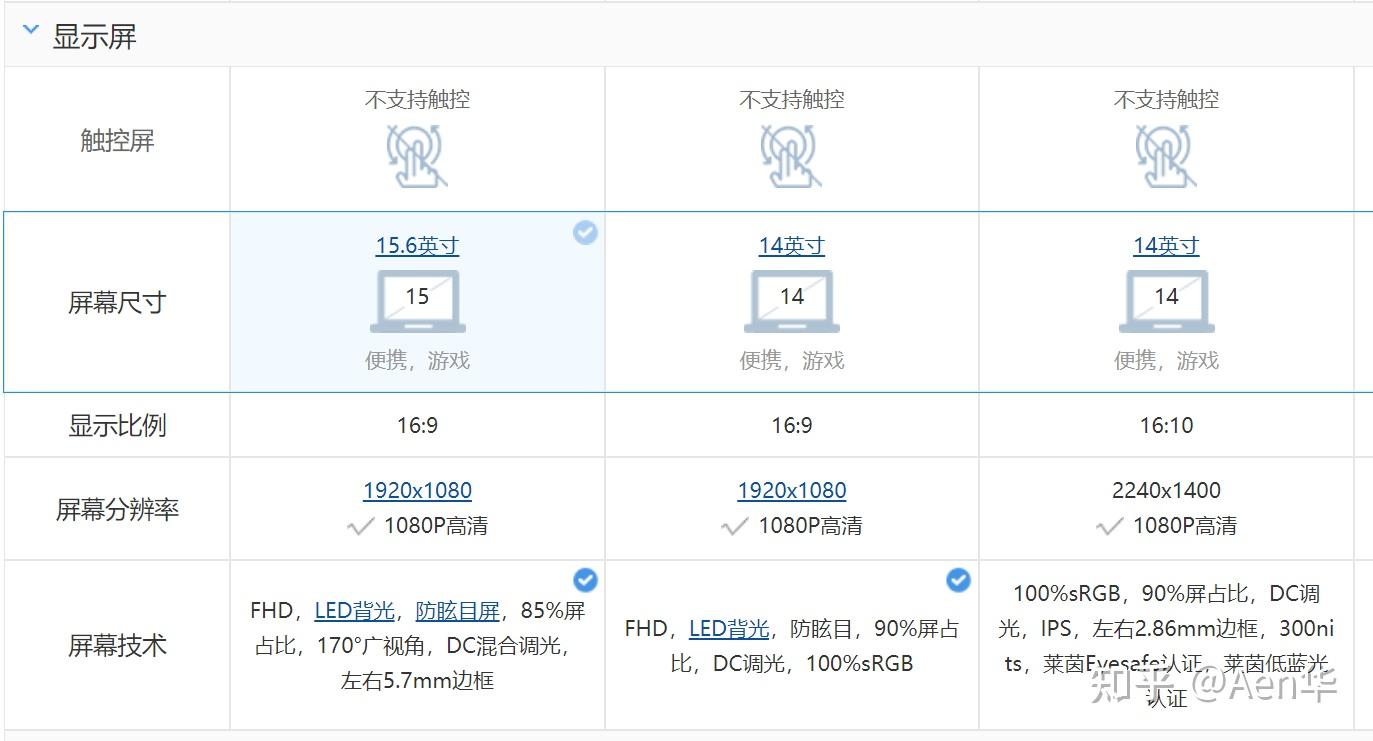Click the no-touch icon in third column
Viewport: 1373px width, 741px height.
point(1166,156)
